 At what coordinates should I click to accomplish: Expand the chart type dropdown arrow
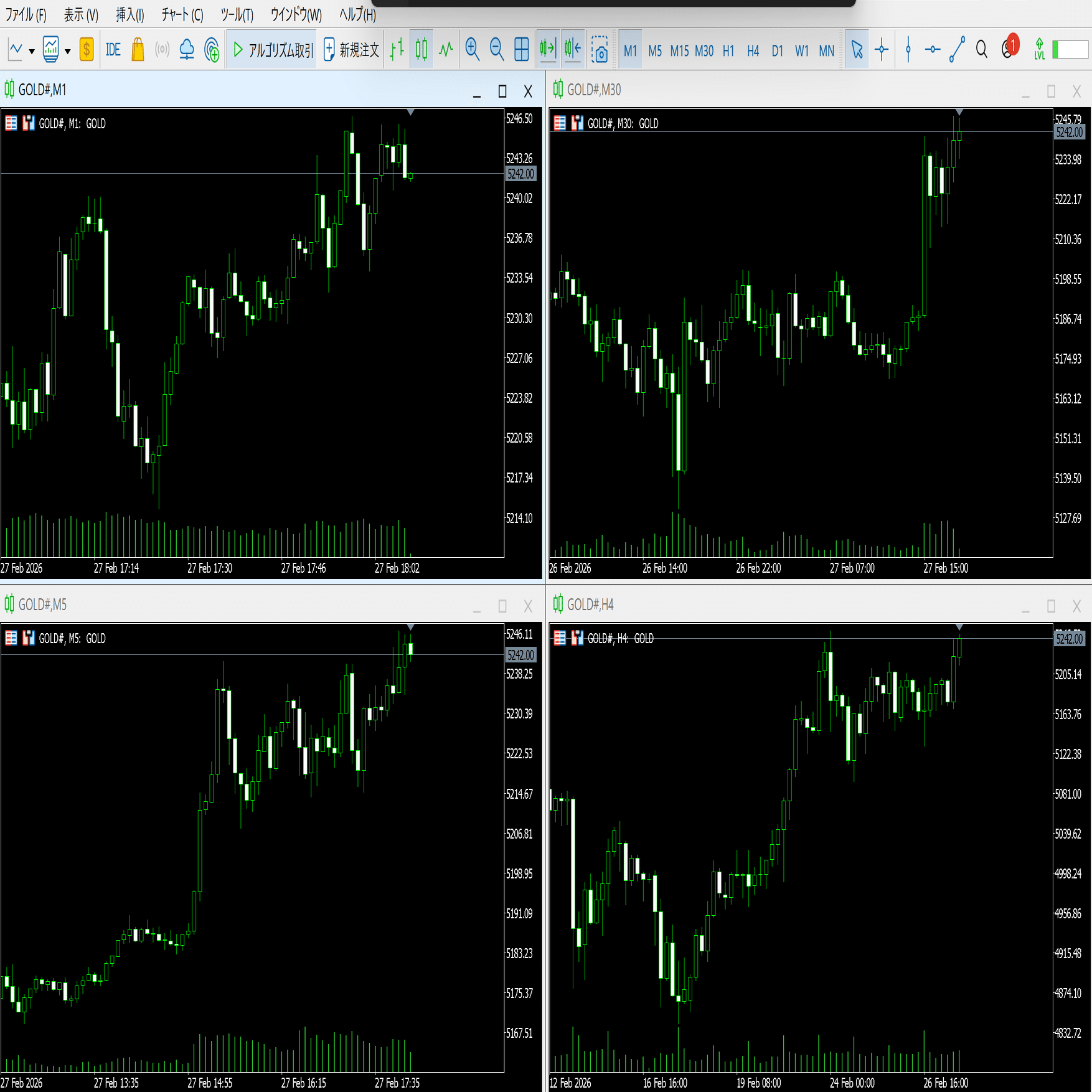(x=32, y=51)
